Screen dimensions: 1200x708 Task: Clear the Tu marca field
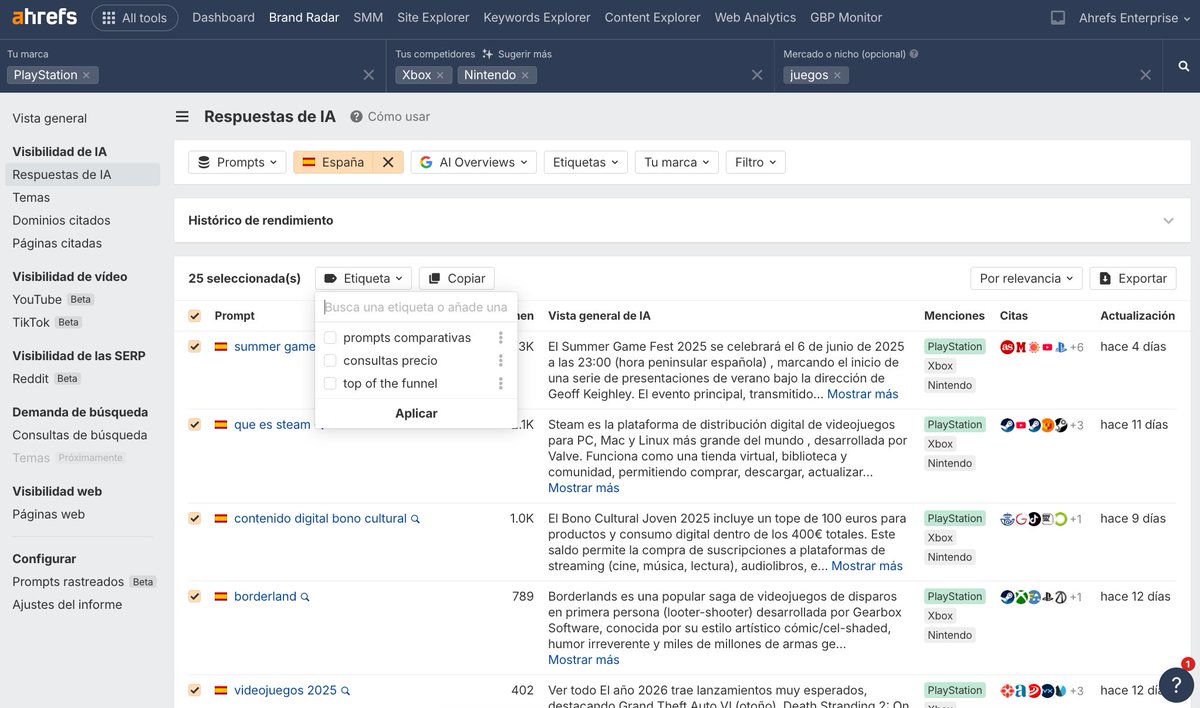point(368,75)
